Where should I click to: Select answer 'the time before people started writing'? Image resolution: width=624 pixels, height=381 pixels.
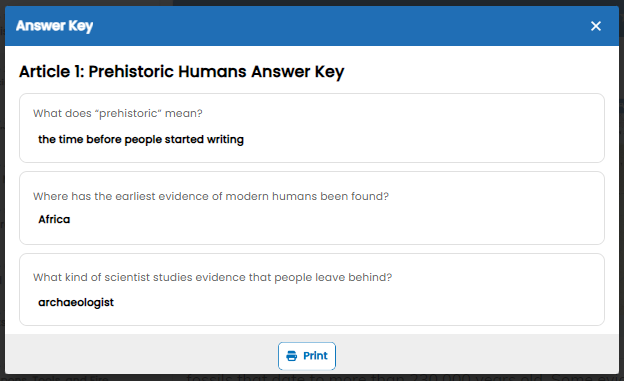(x=141, y=139)
